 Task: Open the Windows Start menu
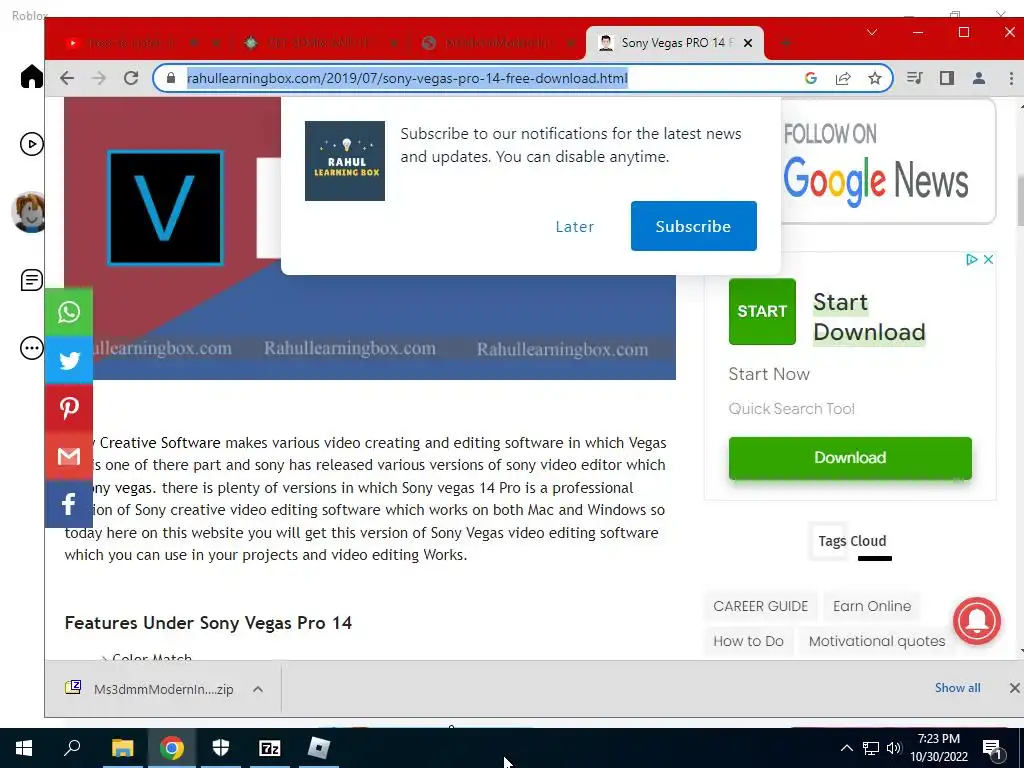(24, 748)
